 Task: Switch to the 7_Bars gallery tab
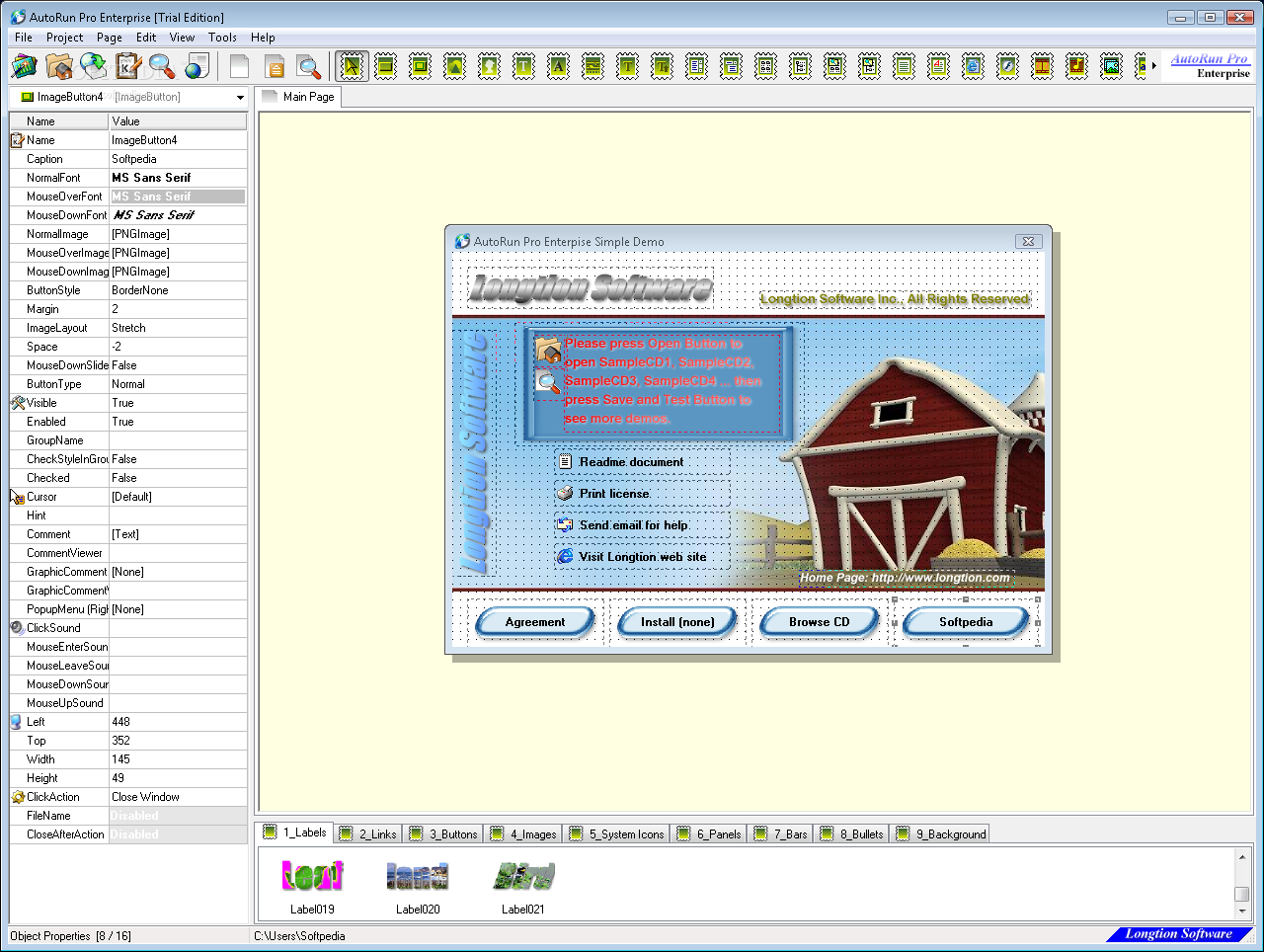781,834
